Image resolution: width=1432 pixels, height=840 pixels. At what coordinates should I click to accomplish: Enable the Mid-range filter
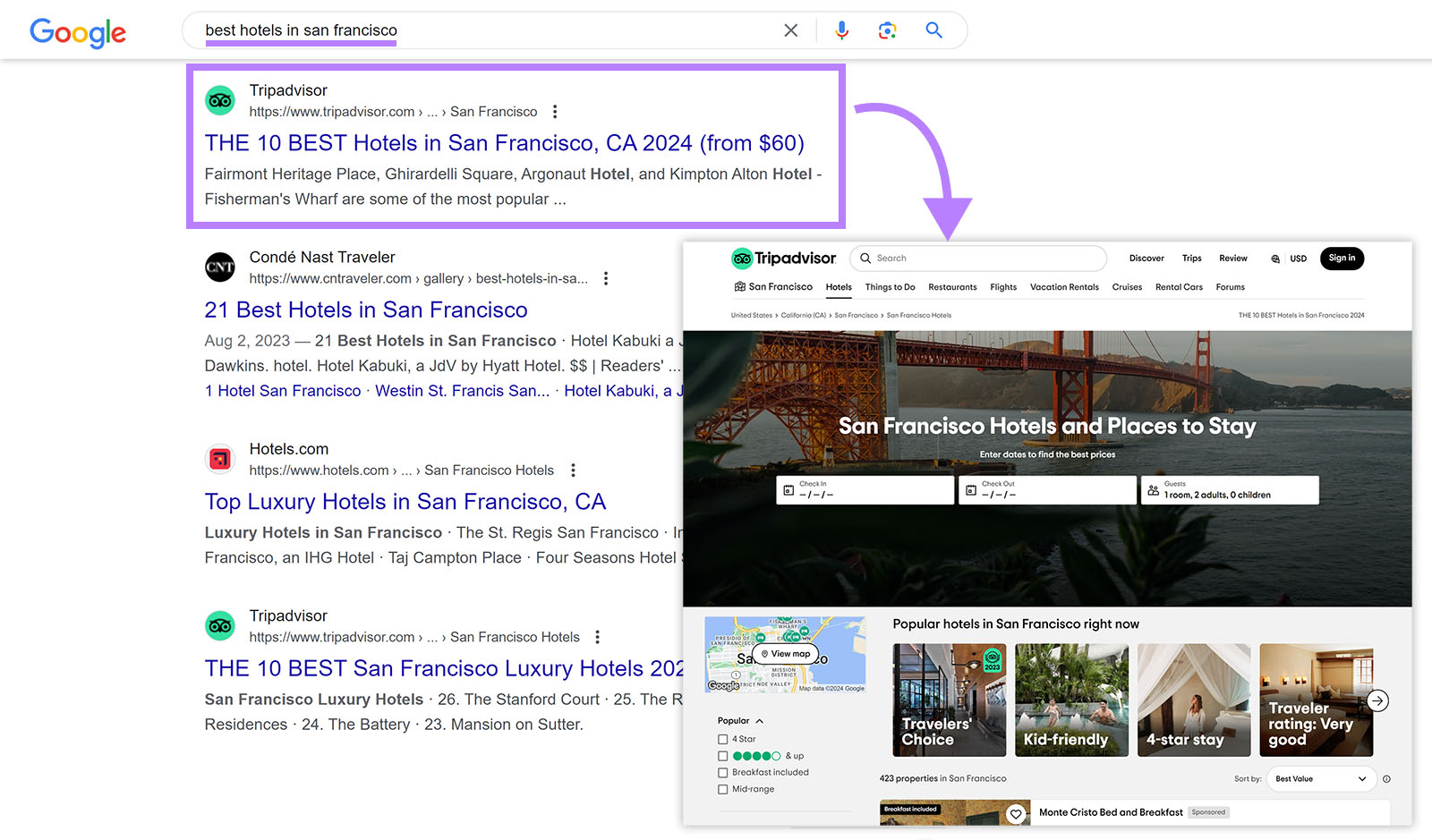point(722,789)
